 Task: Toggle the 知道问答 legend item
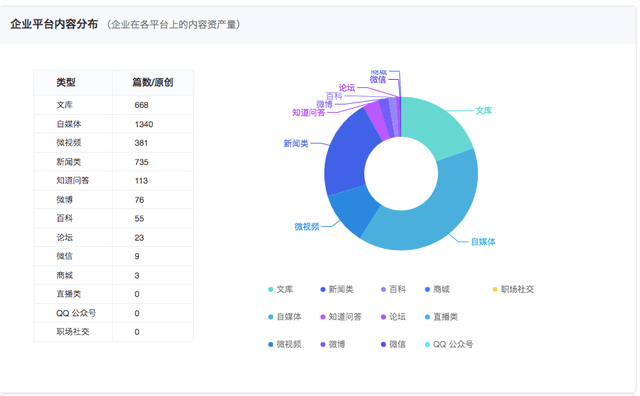(x=341, y=317)
